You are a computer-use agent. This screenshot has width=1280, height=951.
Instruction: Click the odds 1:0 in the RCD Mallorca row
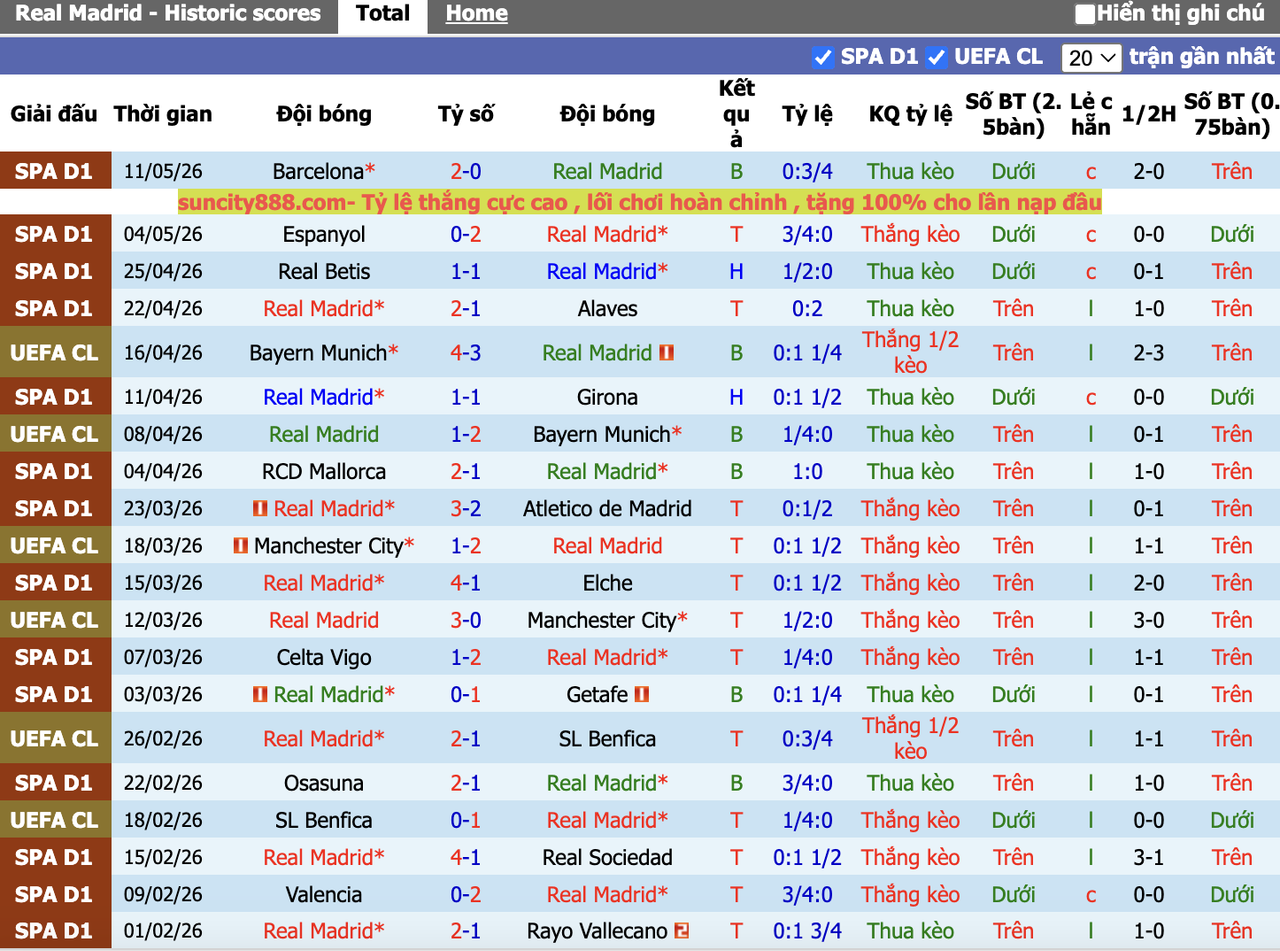(x=807, y=472)
